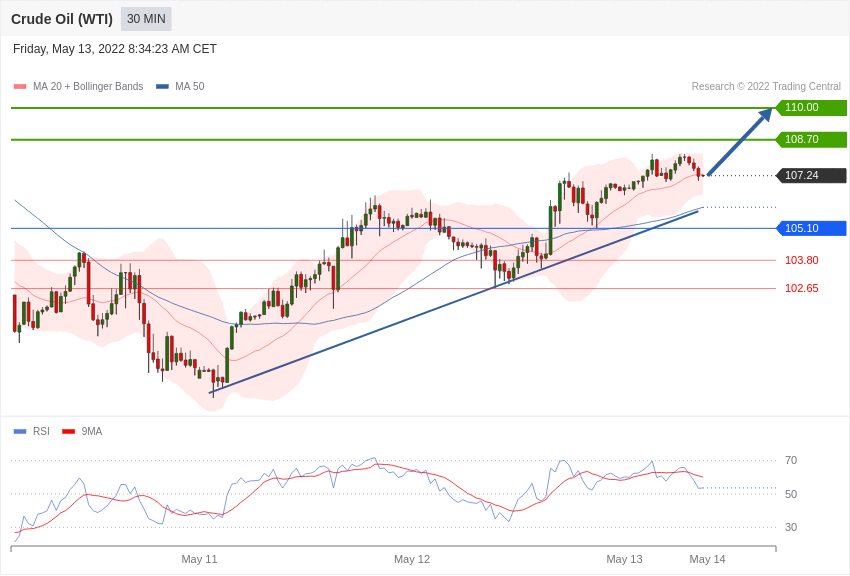The image size is (850, 576).
Task: Click the black 107.24 current price tag
Action: 811,176
